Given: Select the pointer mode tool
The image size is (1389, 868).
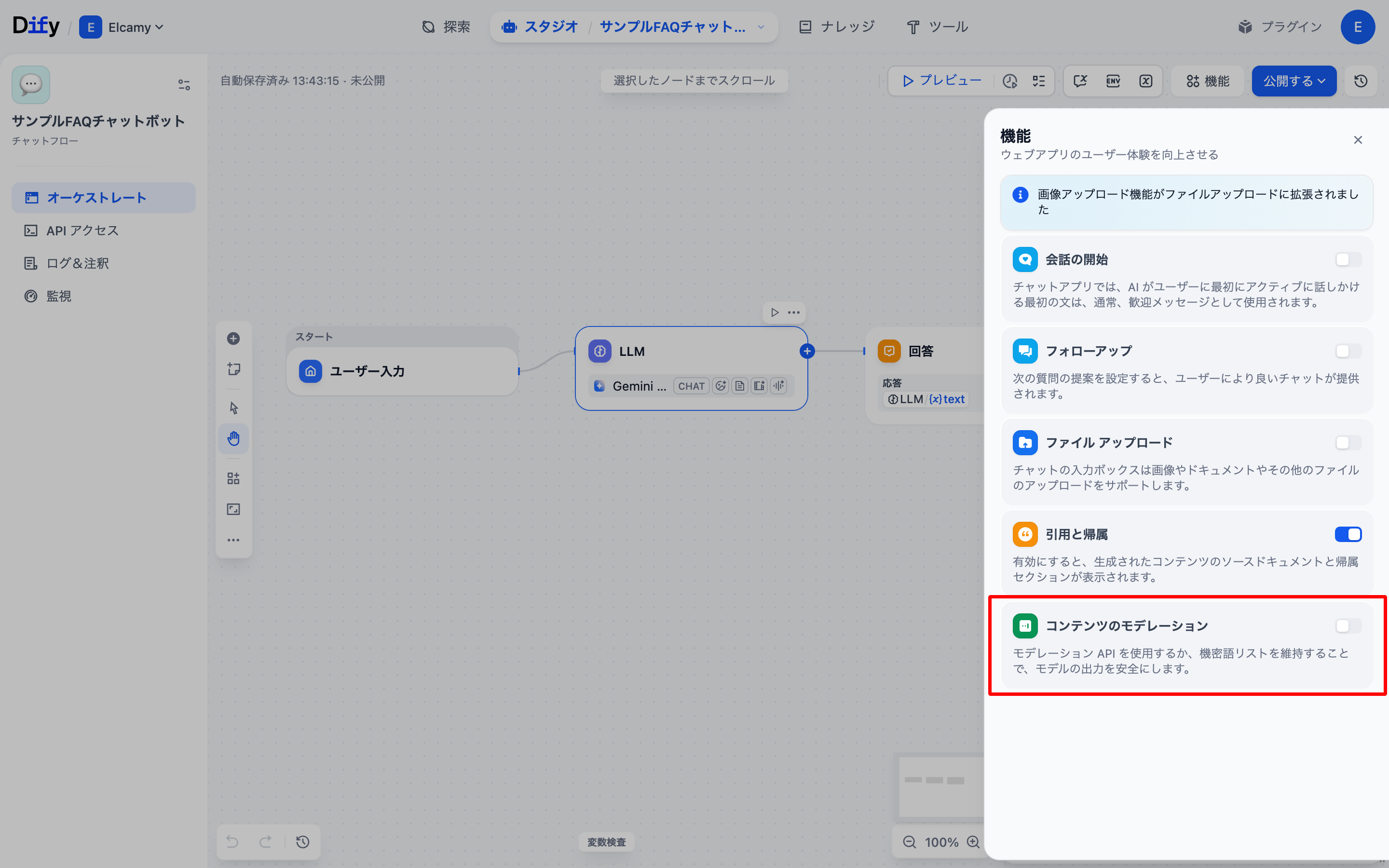Looking at the screenshot, I should tap(233, 408).
